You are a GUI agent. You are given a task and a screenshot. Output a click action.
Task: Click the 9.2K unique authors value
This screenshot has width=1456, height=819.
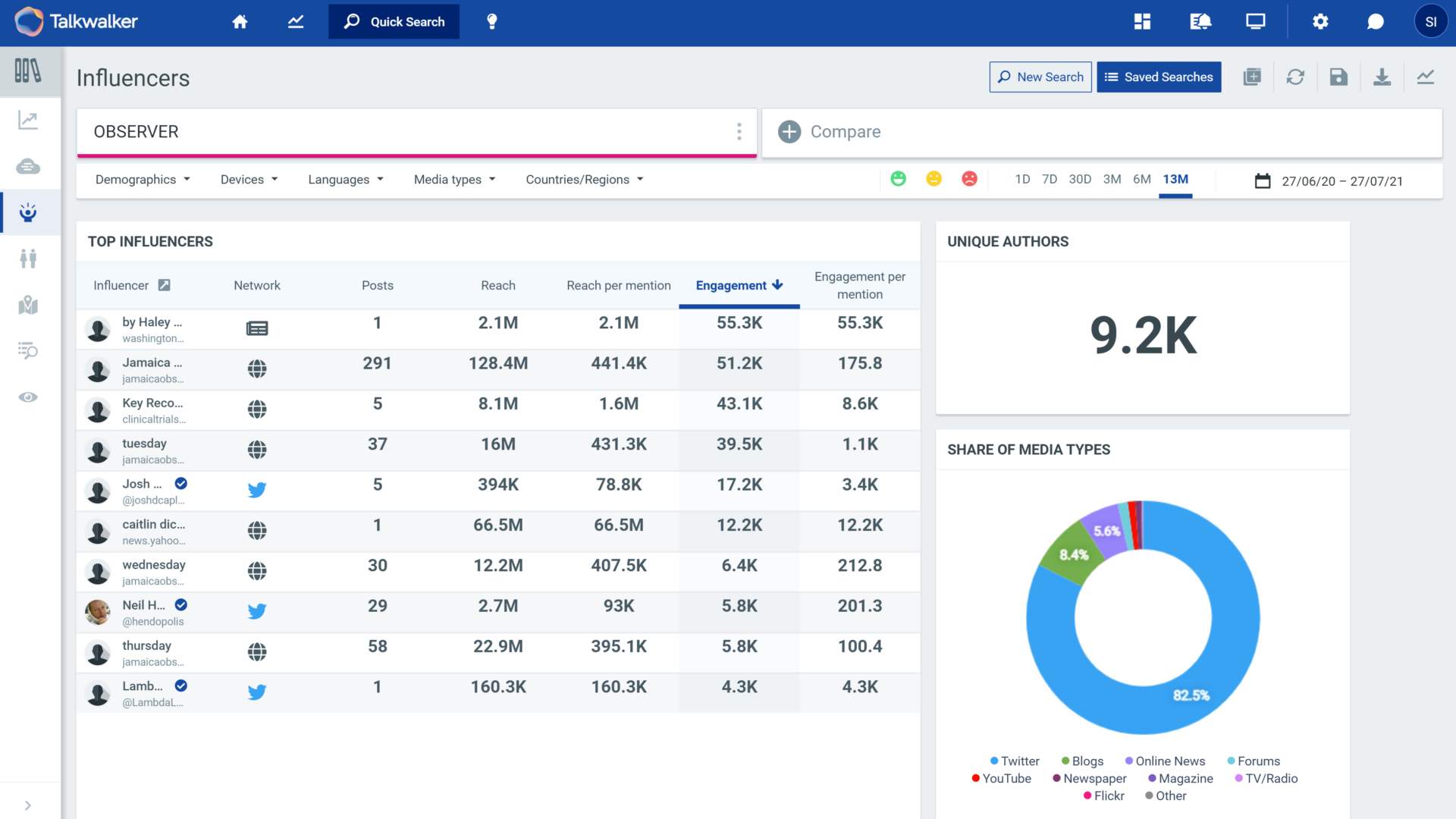click(1144, 335)
